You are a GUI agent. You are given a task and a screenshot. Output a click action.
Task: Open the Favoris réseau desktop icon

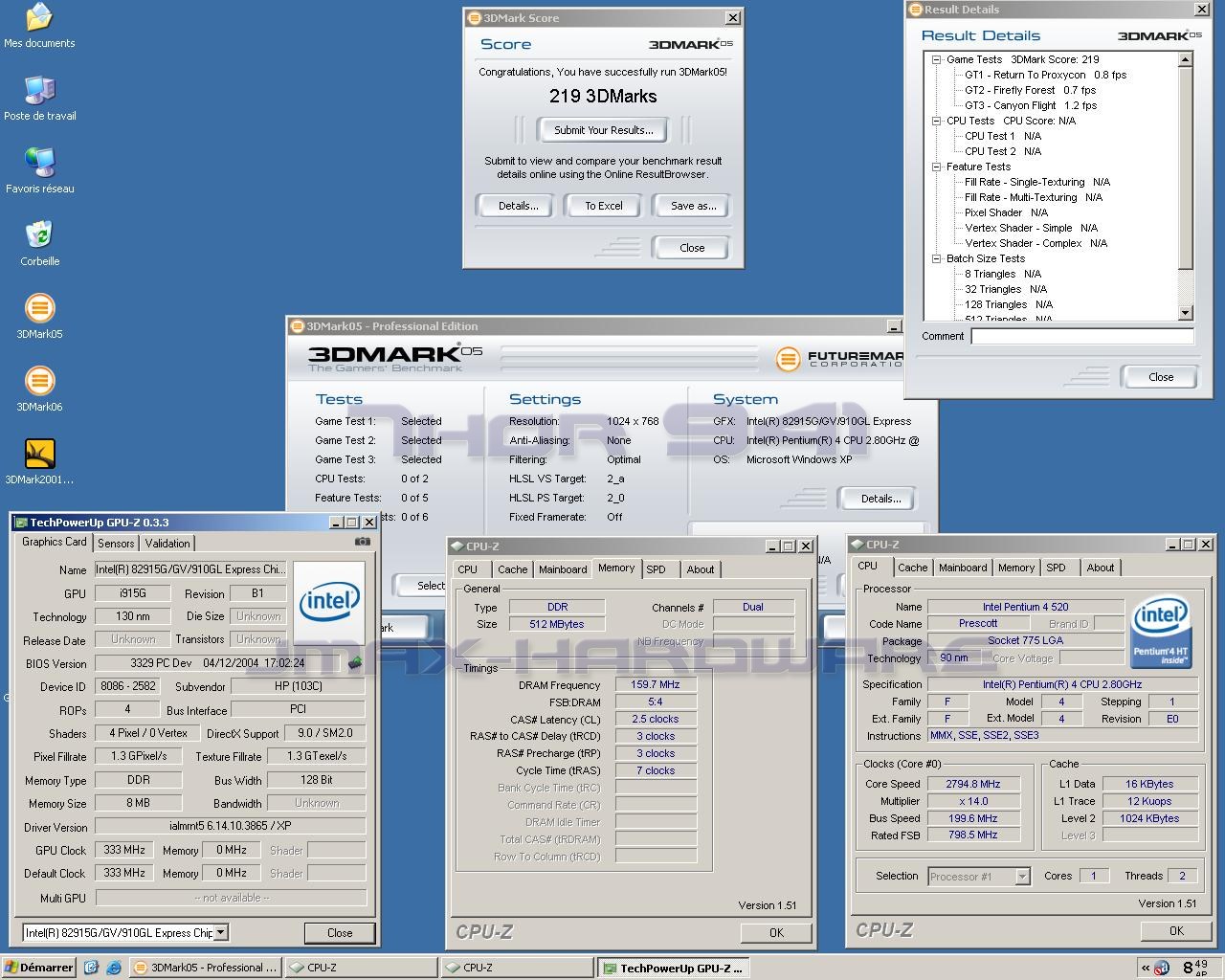point(39,171)
